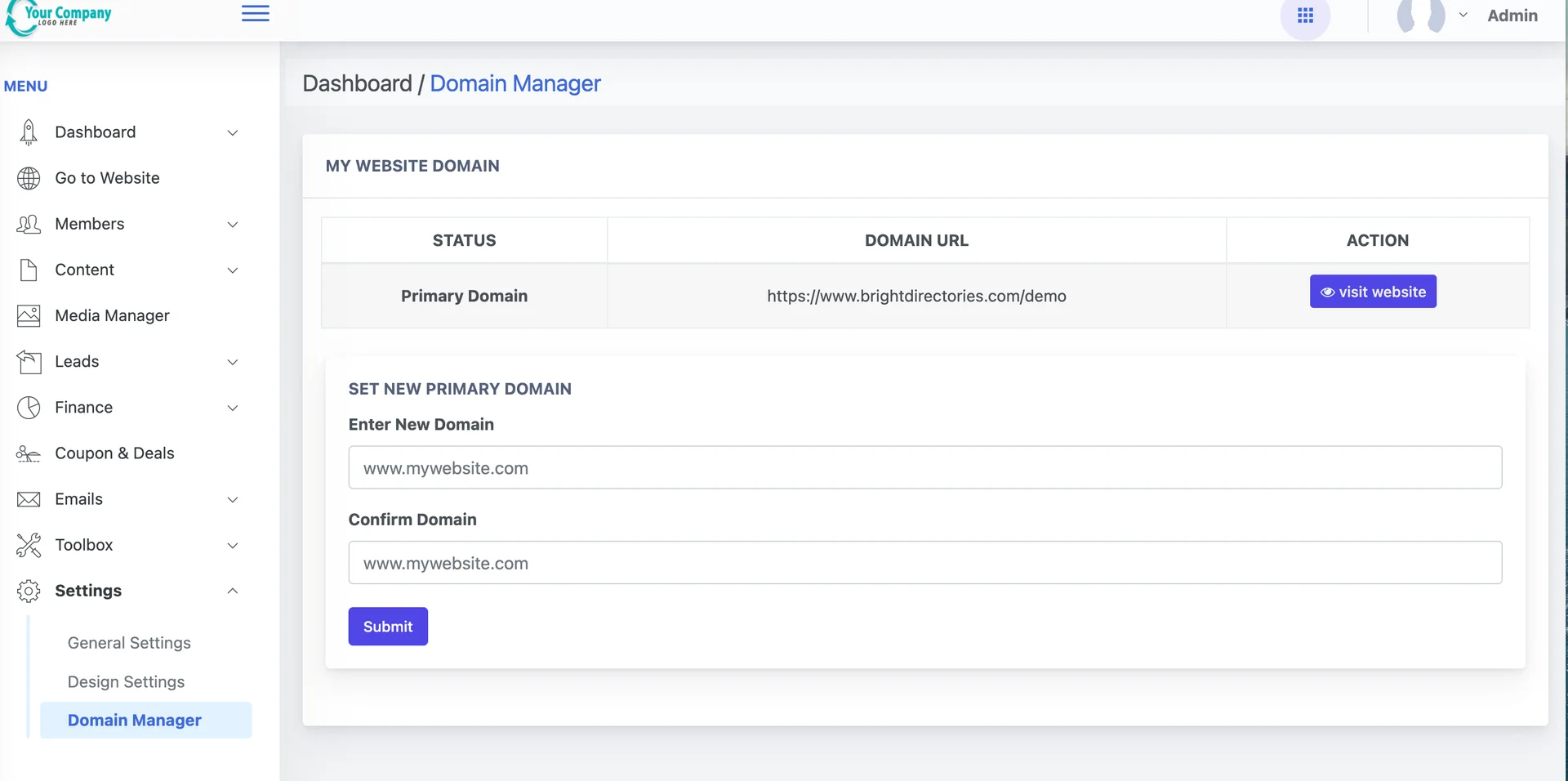Screen dimensions: 1568x781
Task: Focus the Confirm Domain input field
Action: pyautogui.click(x=924, y=563)
